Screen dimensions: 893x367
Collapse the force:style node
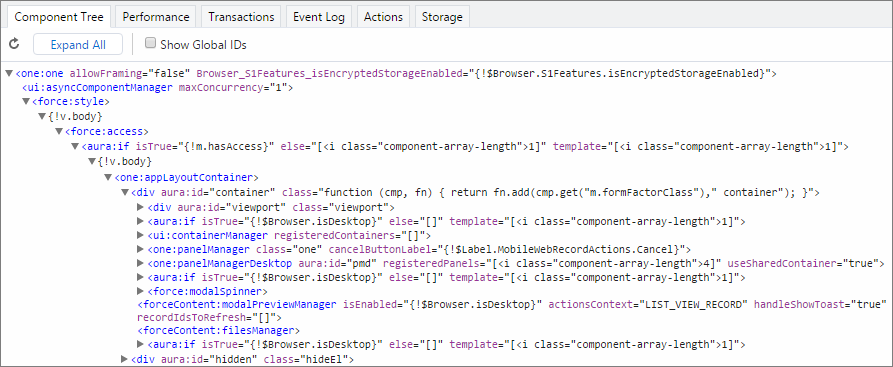tap(26, 101)
